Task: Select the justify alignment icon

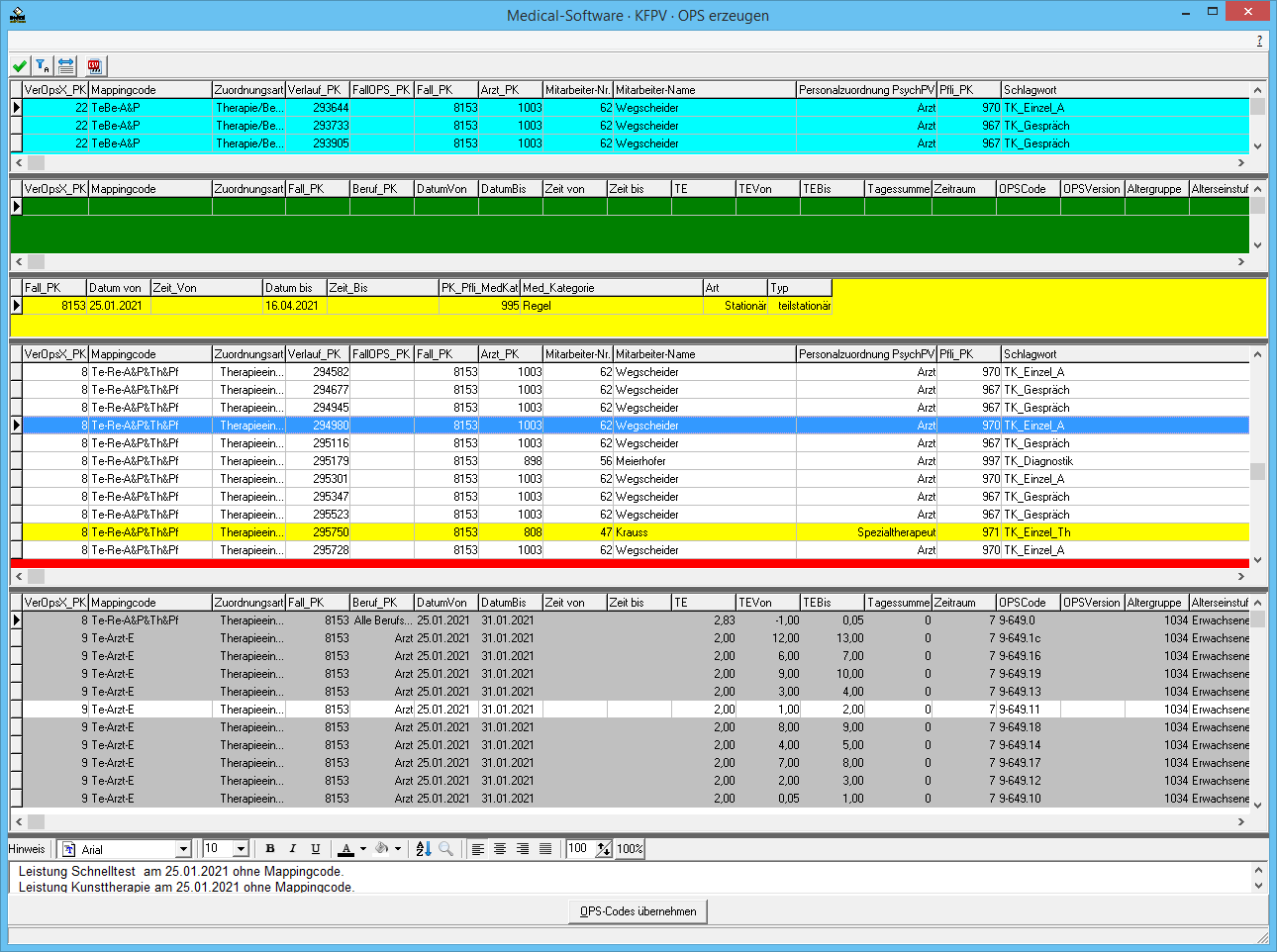Action: (x=545, y=848)
